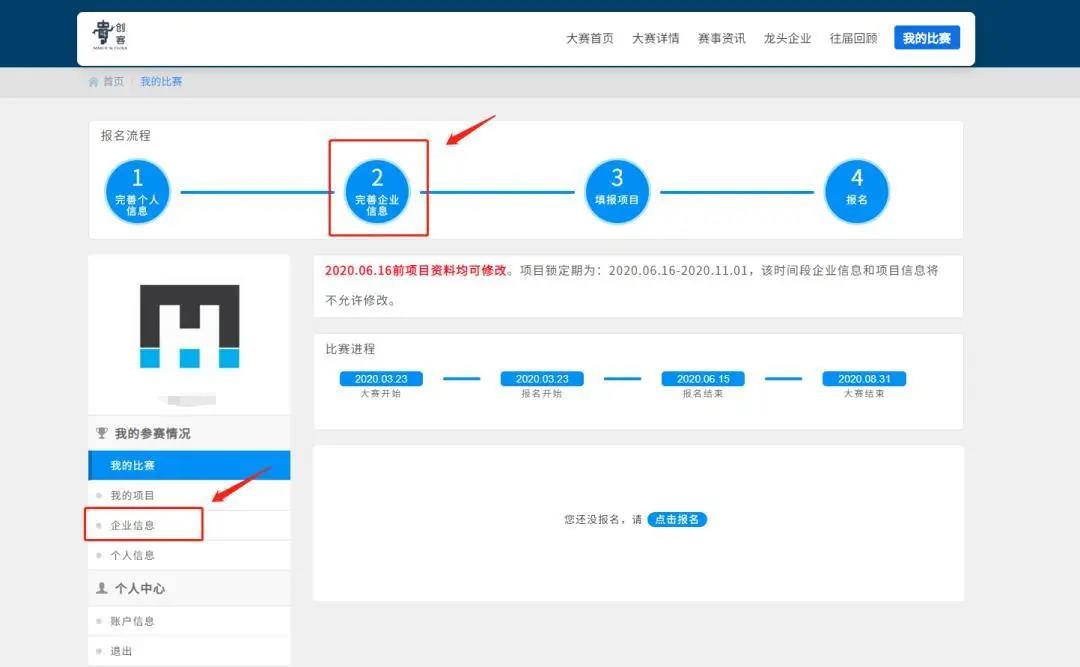Click the home icon in breadcrumb
Screen dimensions: 1080x667
tap(94, 82)
